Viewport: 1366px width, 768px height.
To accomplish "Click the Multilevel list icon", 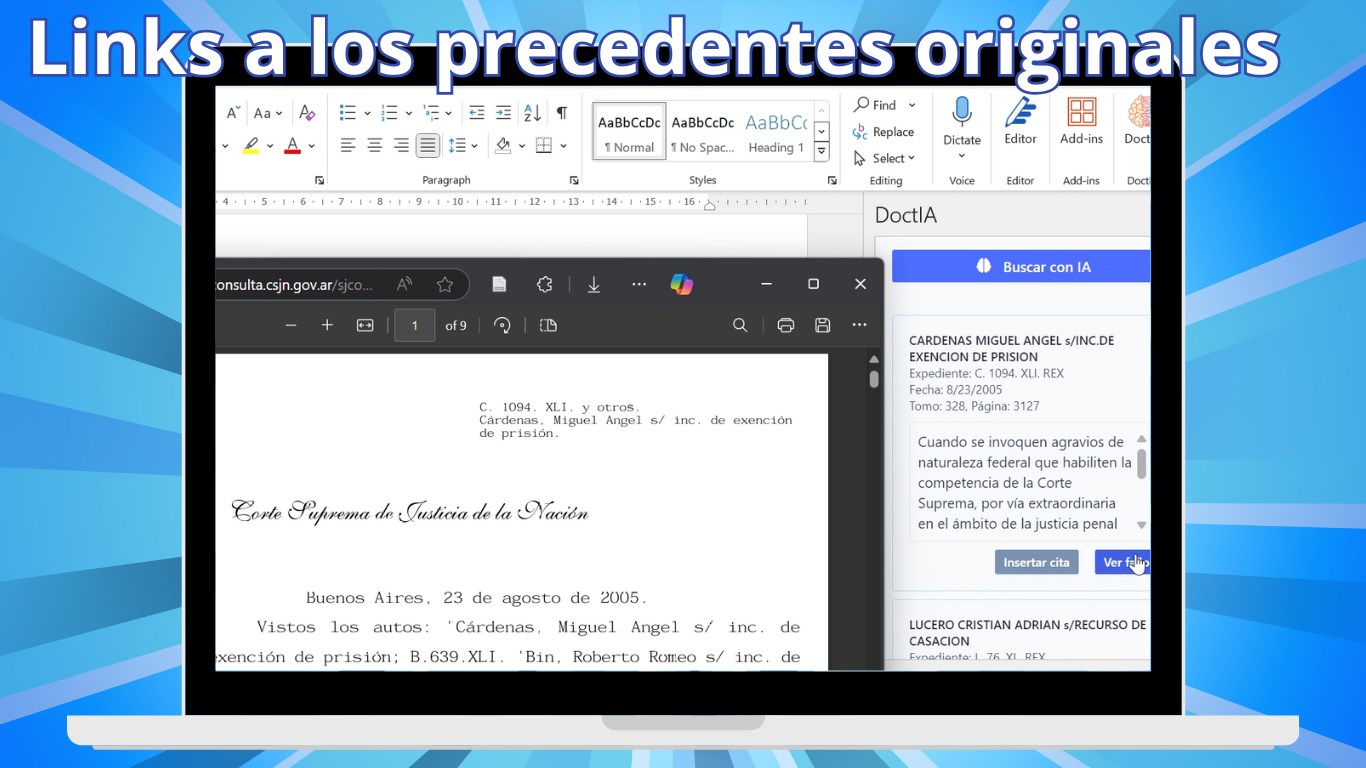I will [431, 113].
